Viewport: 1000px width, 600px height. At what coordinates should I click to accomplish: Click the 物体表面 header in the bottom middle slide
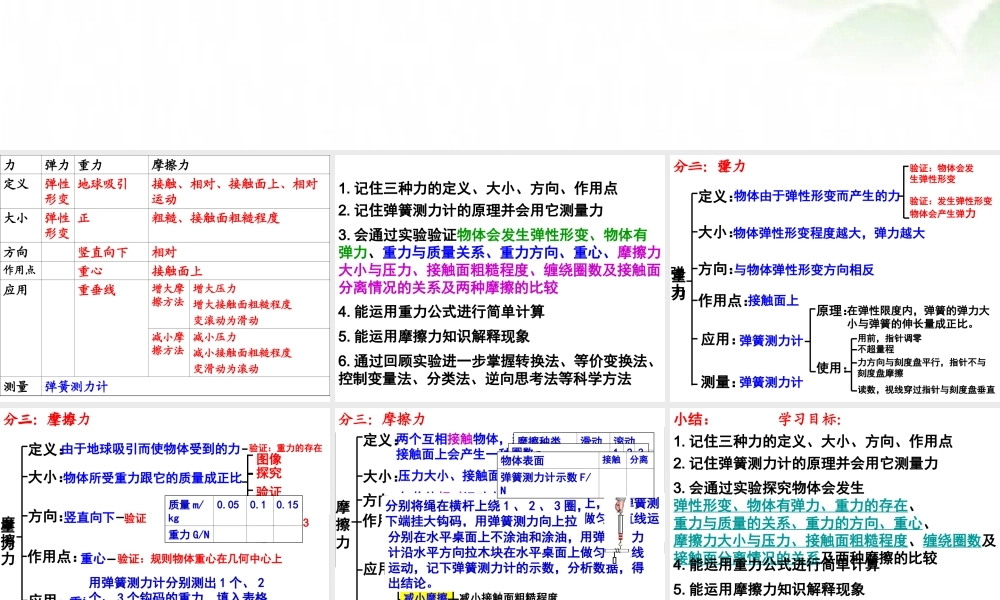(x=522, y=461)
